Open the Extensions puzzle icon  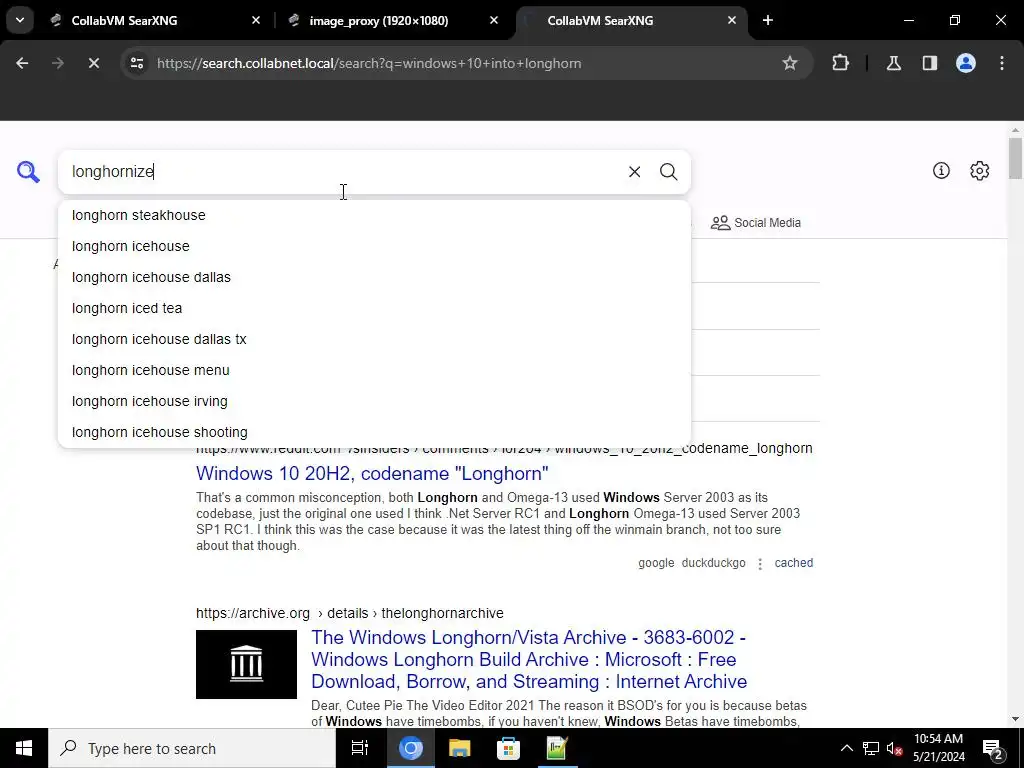840,63
